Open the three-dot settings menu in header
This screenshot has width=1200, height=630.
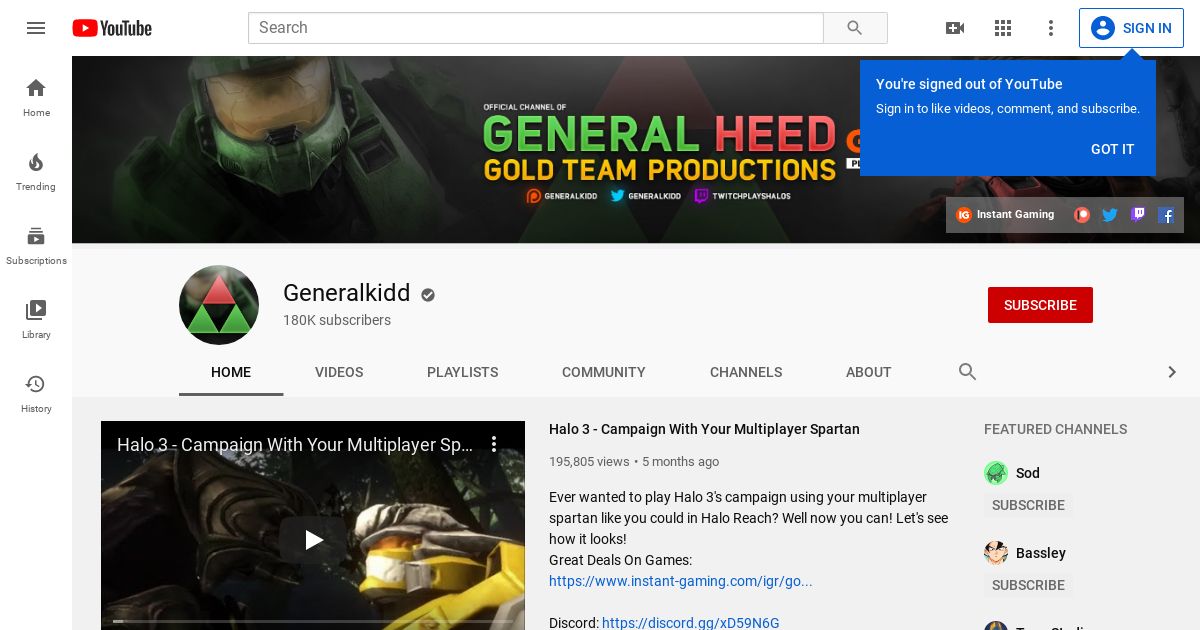click(1051, 28)
